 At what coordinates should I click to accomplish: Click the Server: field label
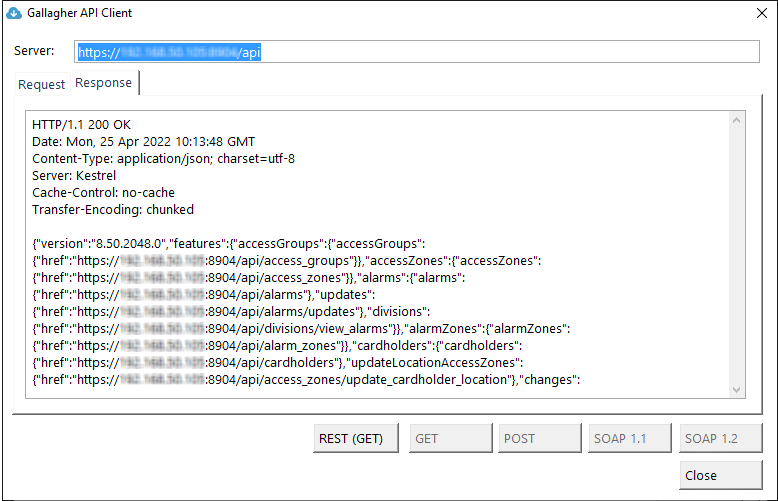(34, 51)
